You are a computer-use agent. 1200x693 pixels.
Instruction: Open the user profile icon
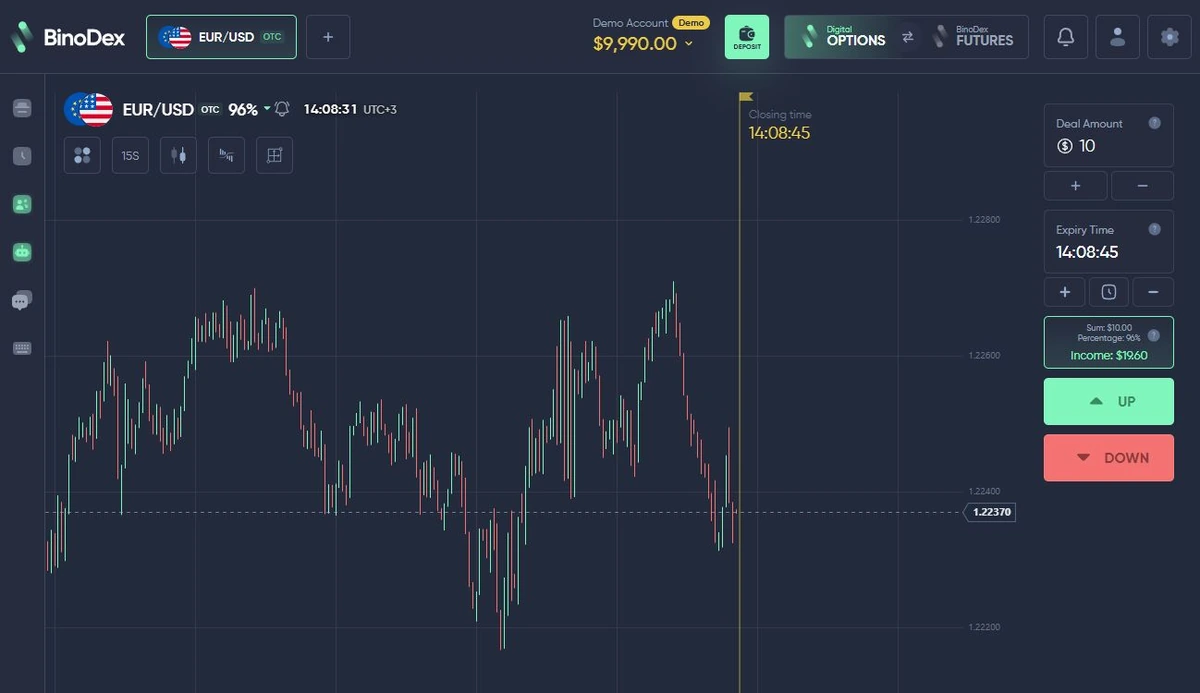(x=1118, y=37)
